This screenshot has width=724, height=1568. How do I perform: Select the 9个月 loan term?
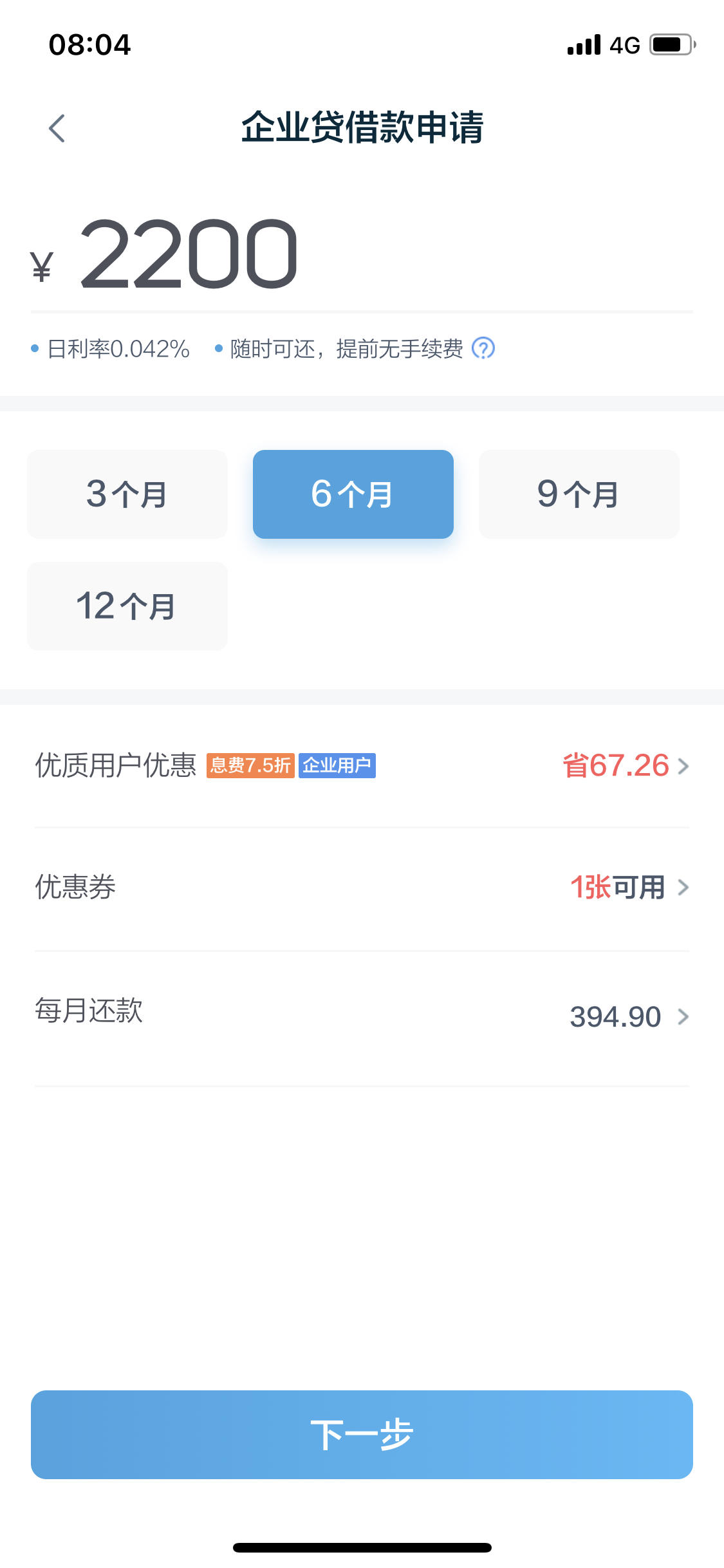coord(579,494)
